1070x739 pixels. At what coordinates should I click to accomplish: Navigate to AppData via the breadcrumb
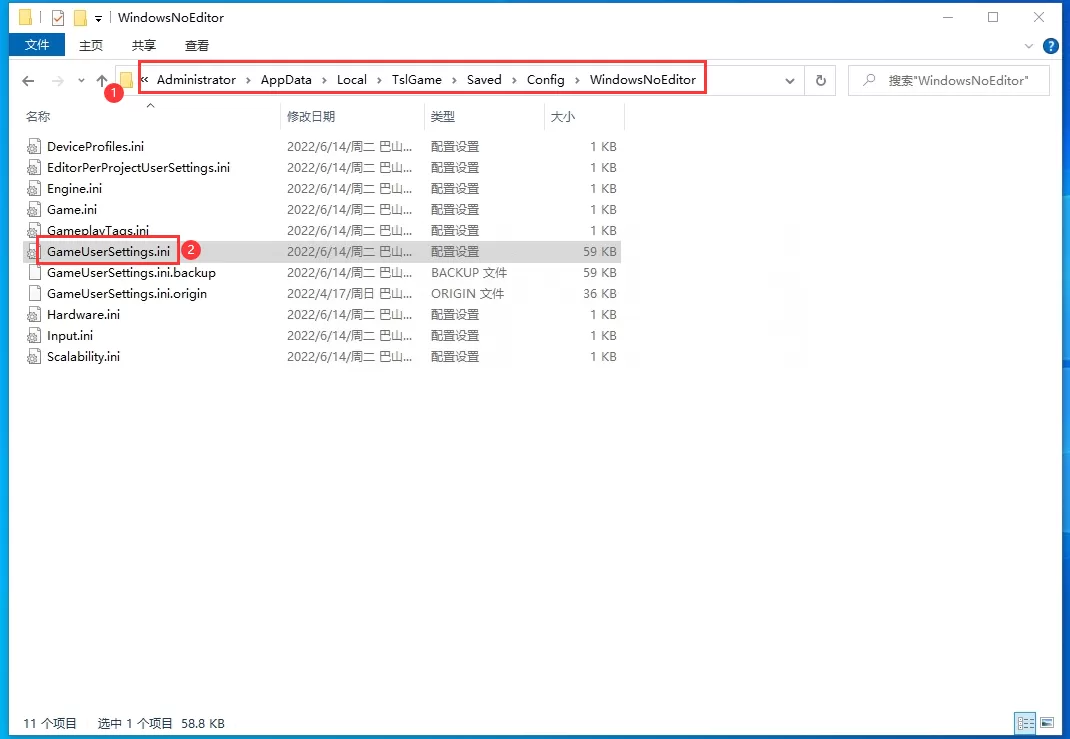pyautogui.click(x=286, y=80)
